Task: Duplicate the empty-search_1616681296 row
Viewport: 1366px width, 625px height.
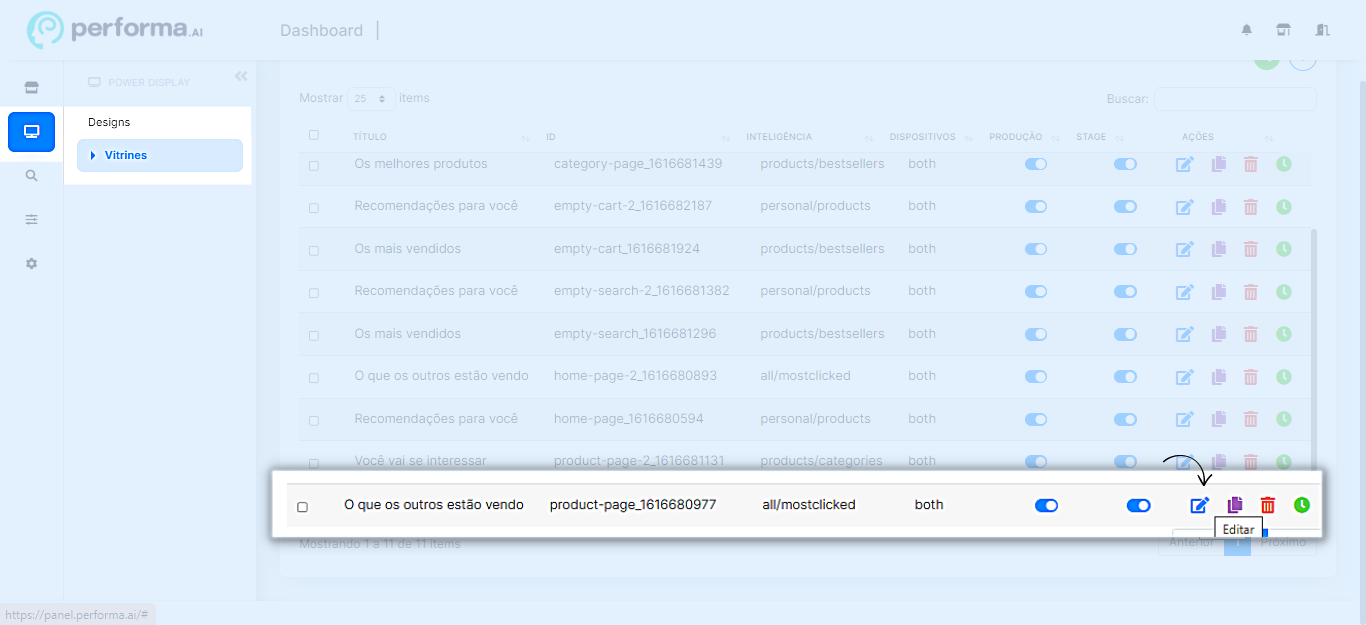Action: 1218,335
